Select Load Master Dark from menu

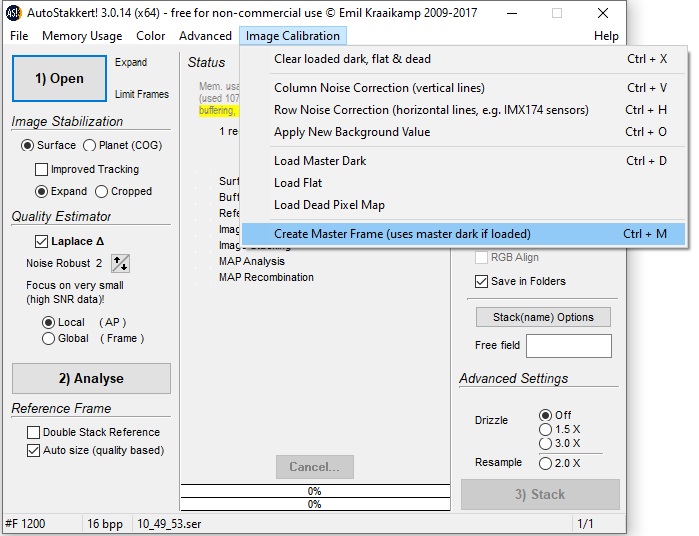[320, 161]
